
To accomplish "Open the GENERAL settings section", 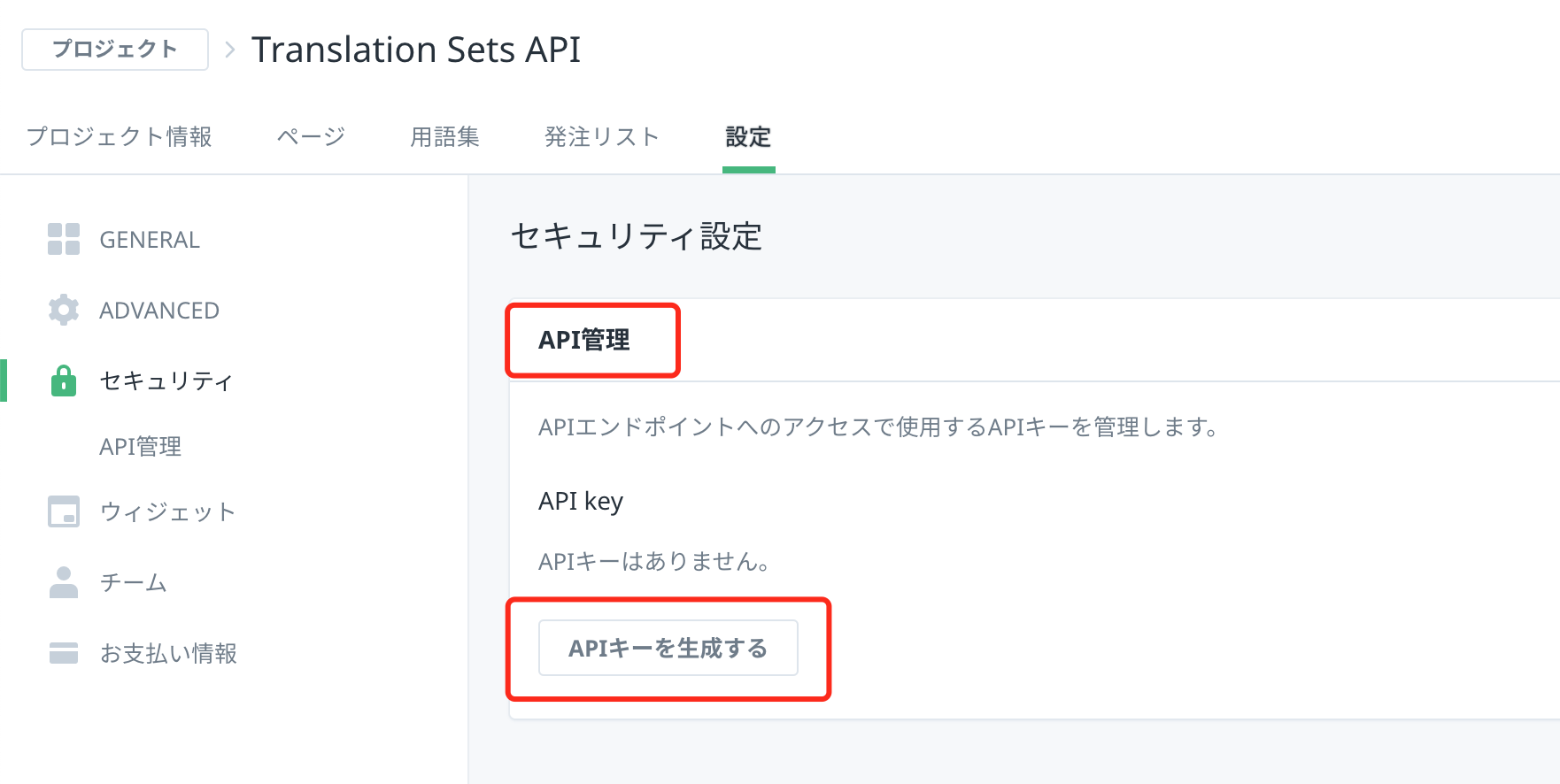I will pos(150,240).
